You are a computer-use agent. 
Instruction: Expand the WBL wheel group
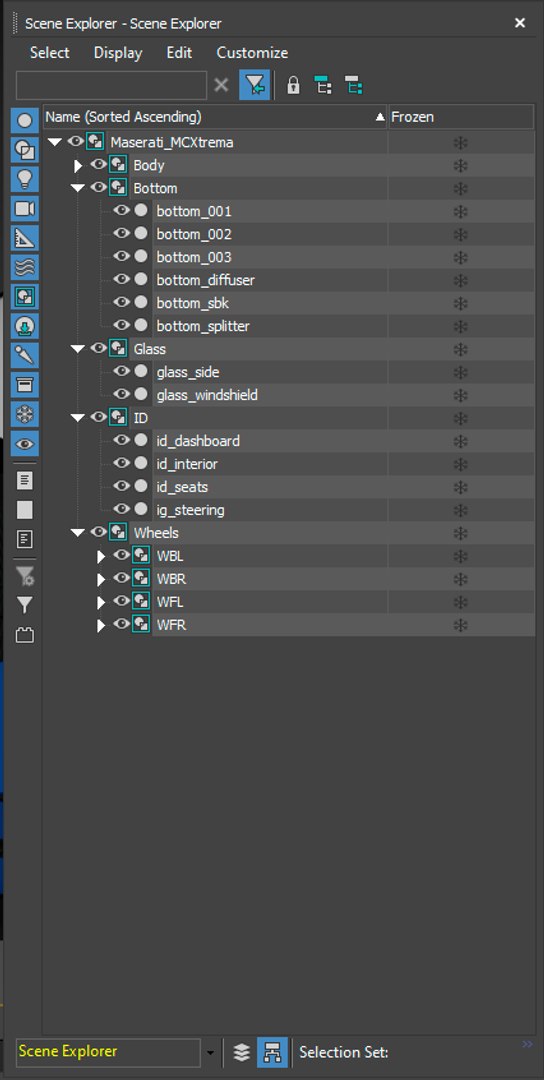coord(101,557)
